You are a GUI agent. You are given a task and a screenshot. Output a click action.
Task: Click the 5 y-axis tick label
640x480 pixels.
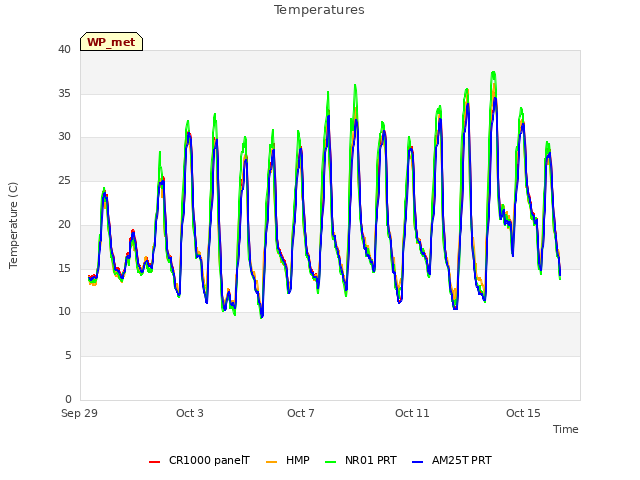click(68, 356)
